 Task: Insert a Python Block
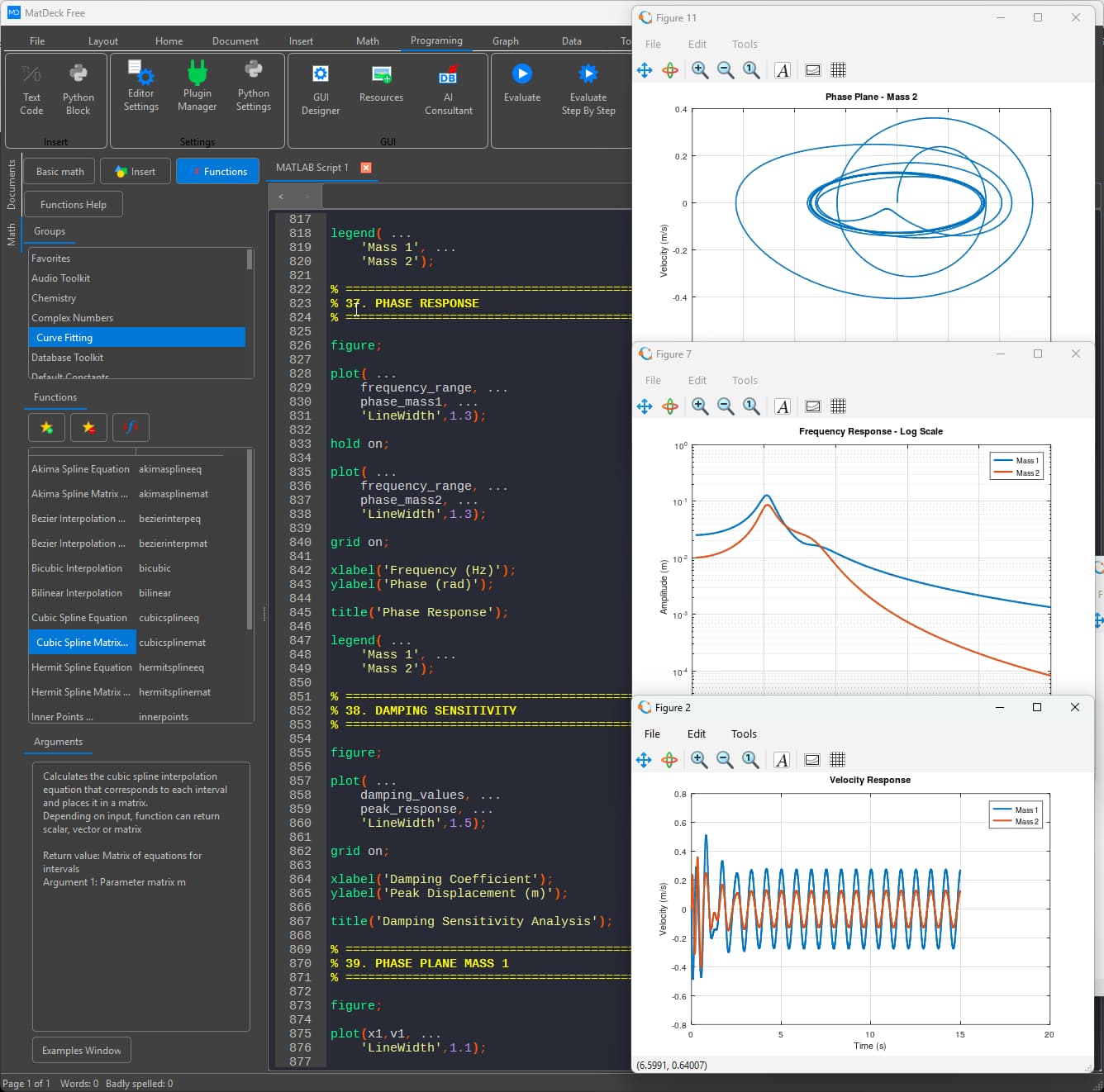79,89
